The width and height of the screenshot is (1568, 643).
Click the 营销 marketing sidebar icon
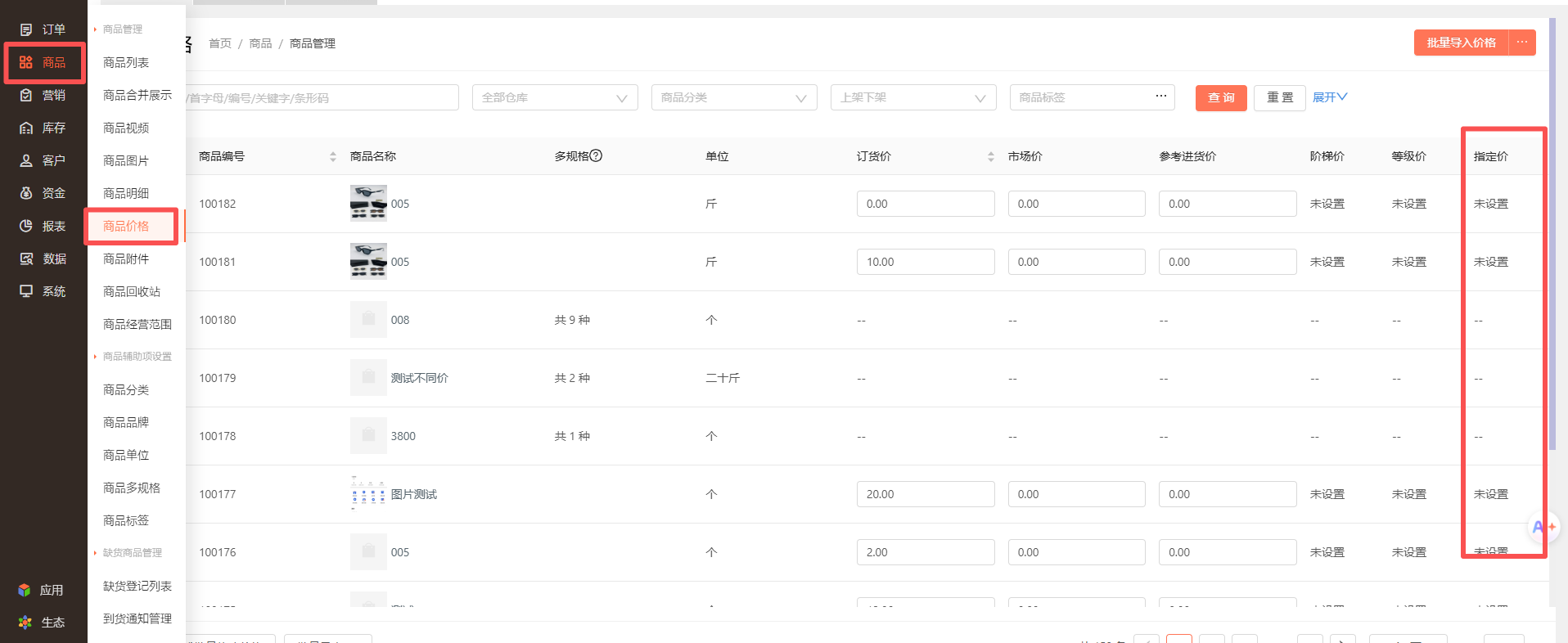[26, 95]
